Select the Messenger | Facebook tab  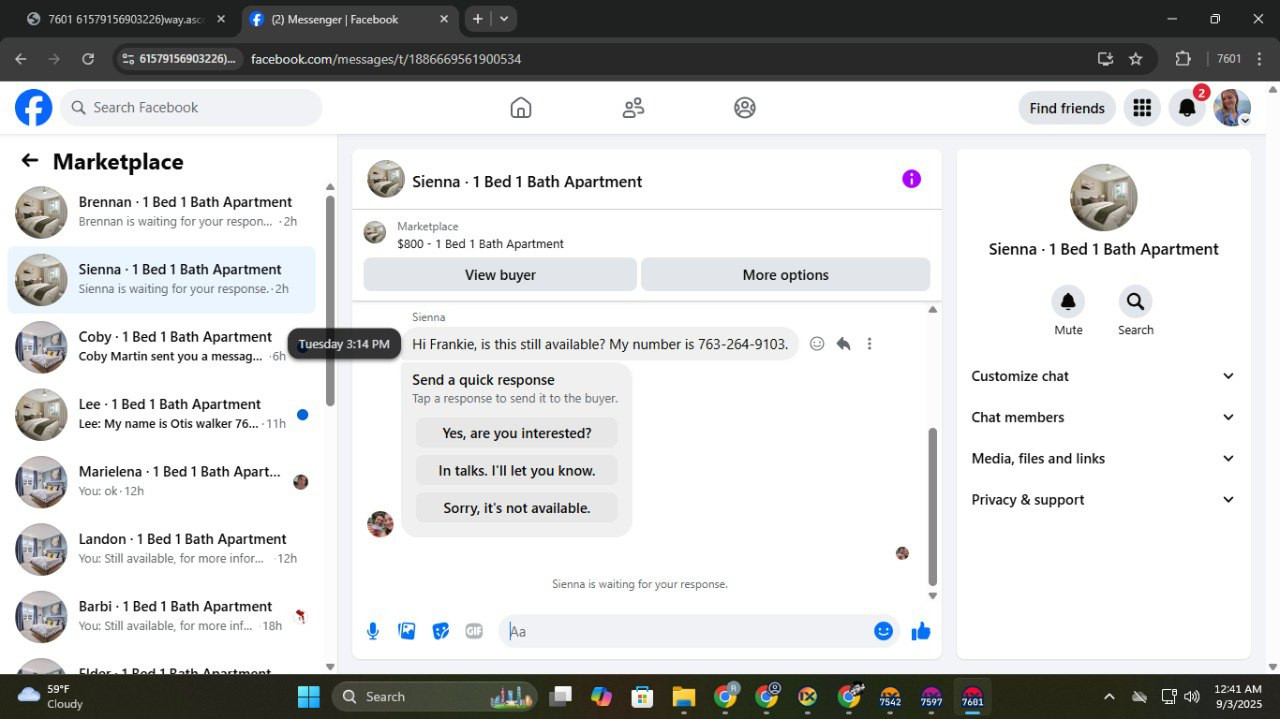(349, 19)
